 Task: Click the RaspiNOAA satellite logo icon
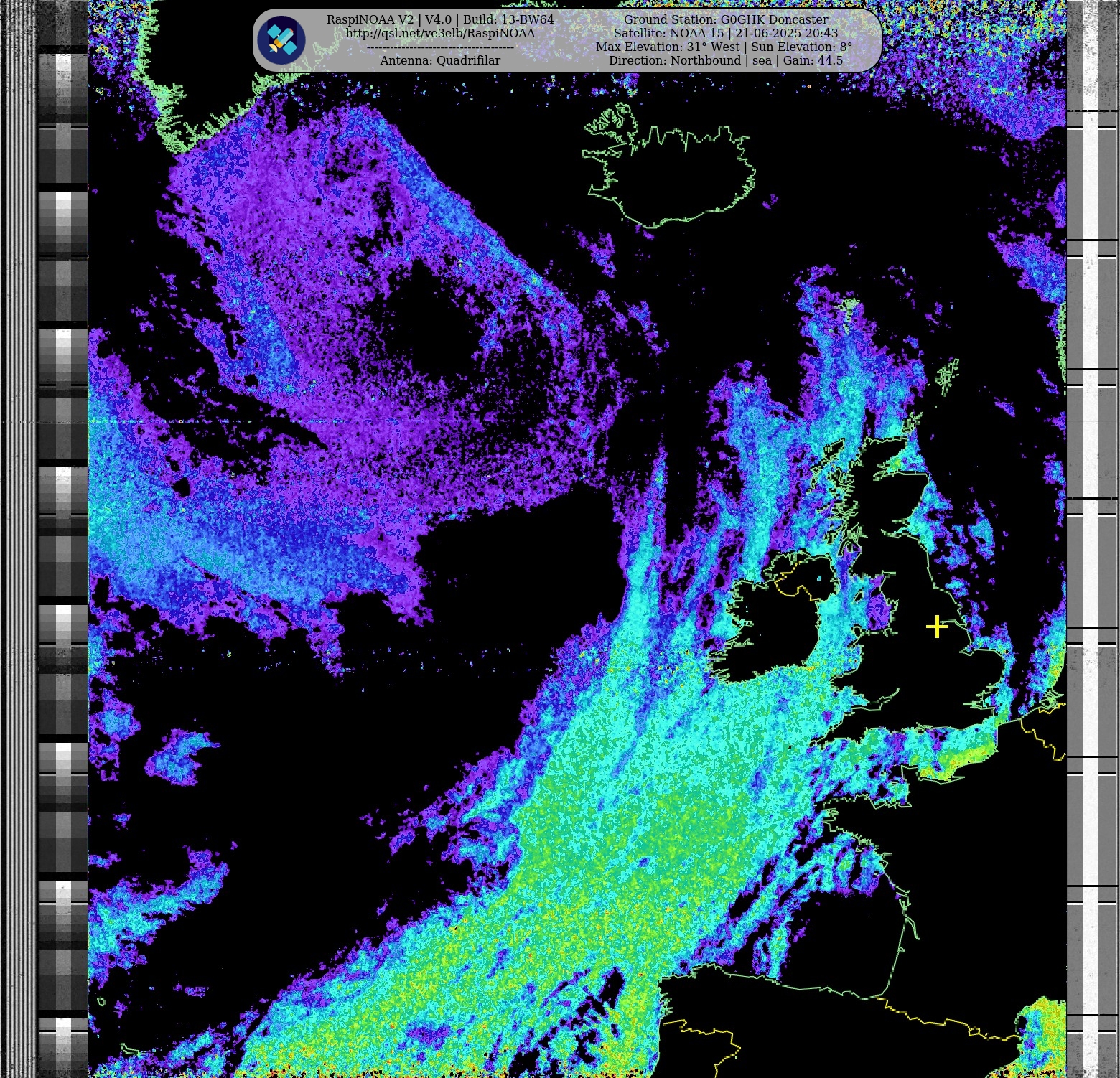coord(282,39)
